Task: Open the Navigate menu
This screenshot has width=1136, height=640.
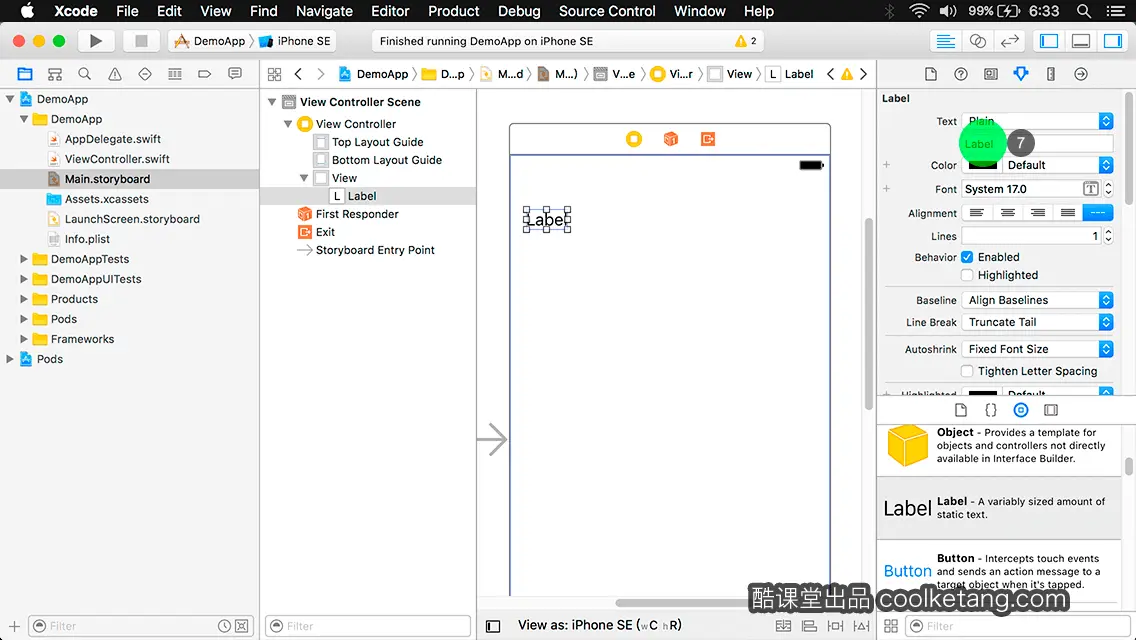Action: click(324, 11)
